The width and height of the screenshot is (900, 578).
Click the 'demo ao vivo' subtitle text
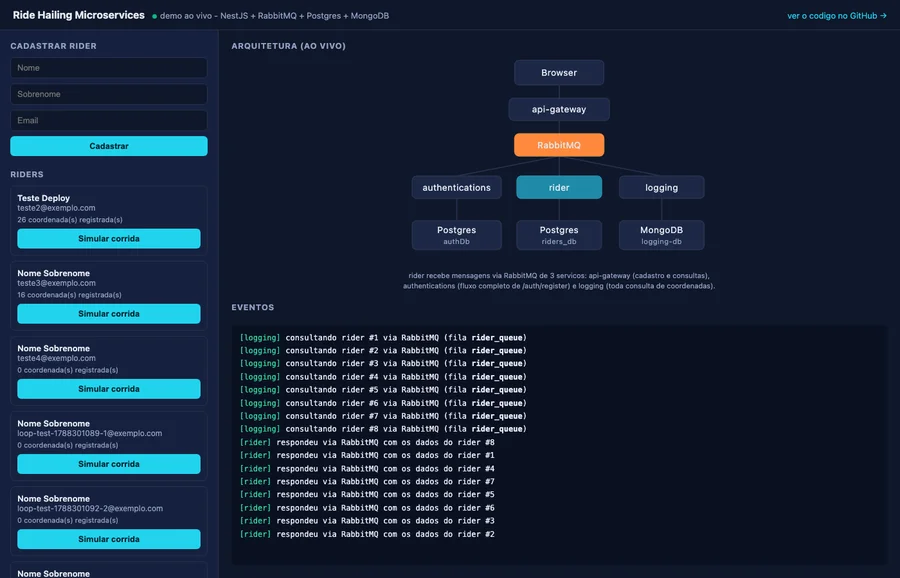pos(274,16)
